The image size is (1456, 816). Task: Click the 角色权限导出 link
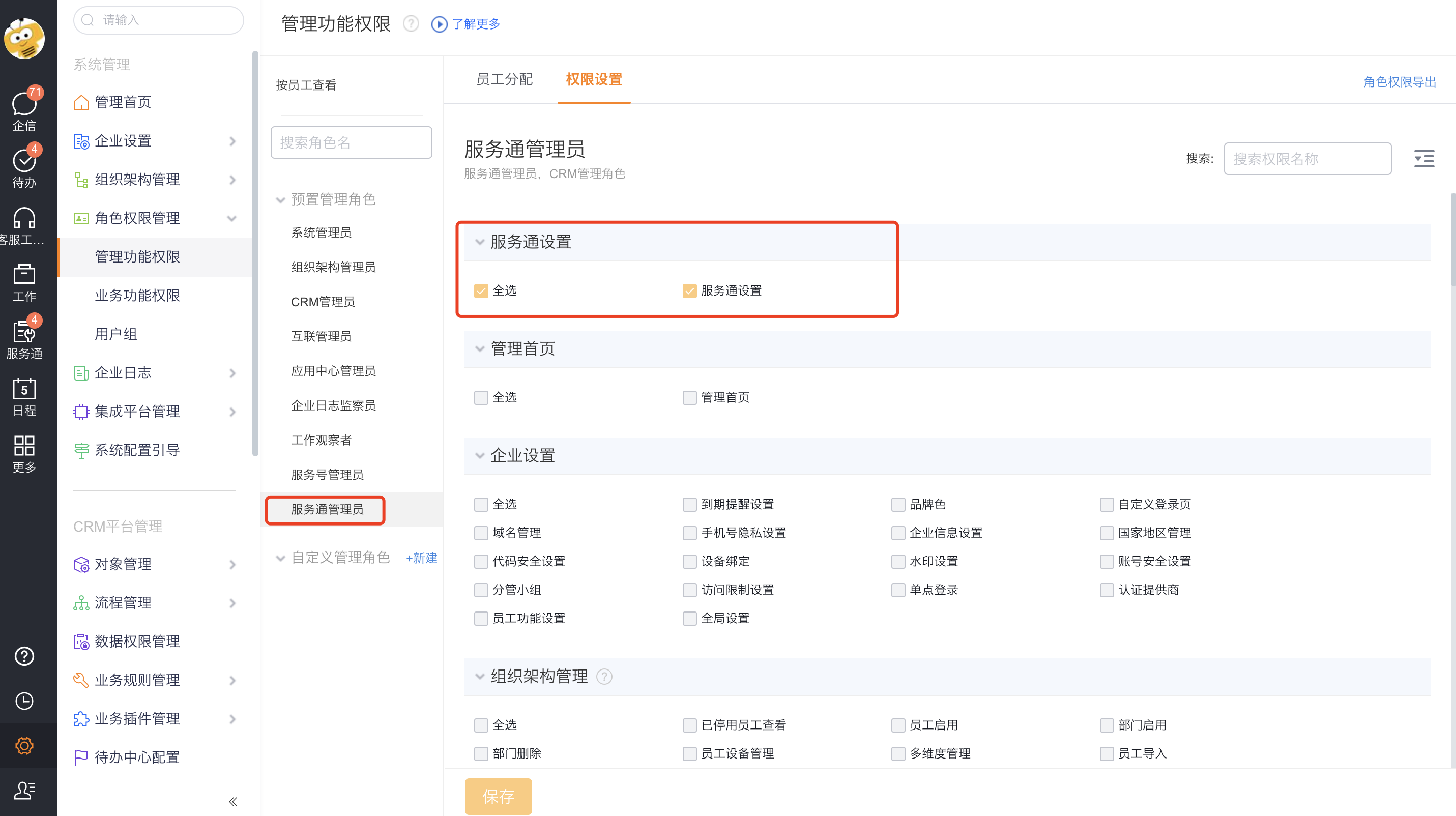(x=1399, y=81)
